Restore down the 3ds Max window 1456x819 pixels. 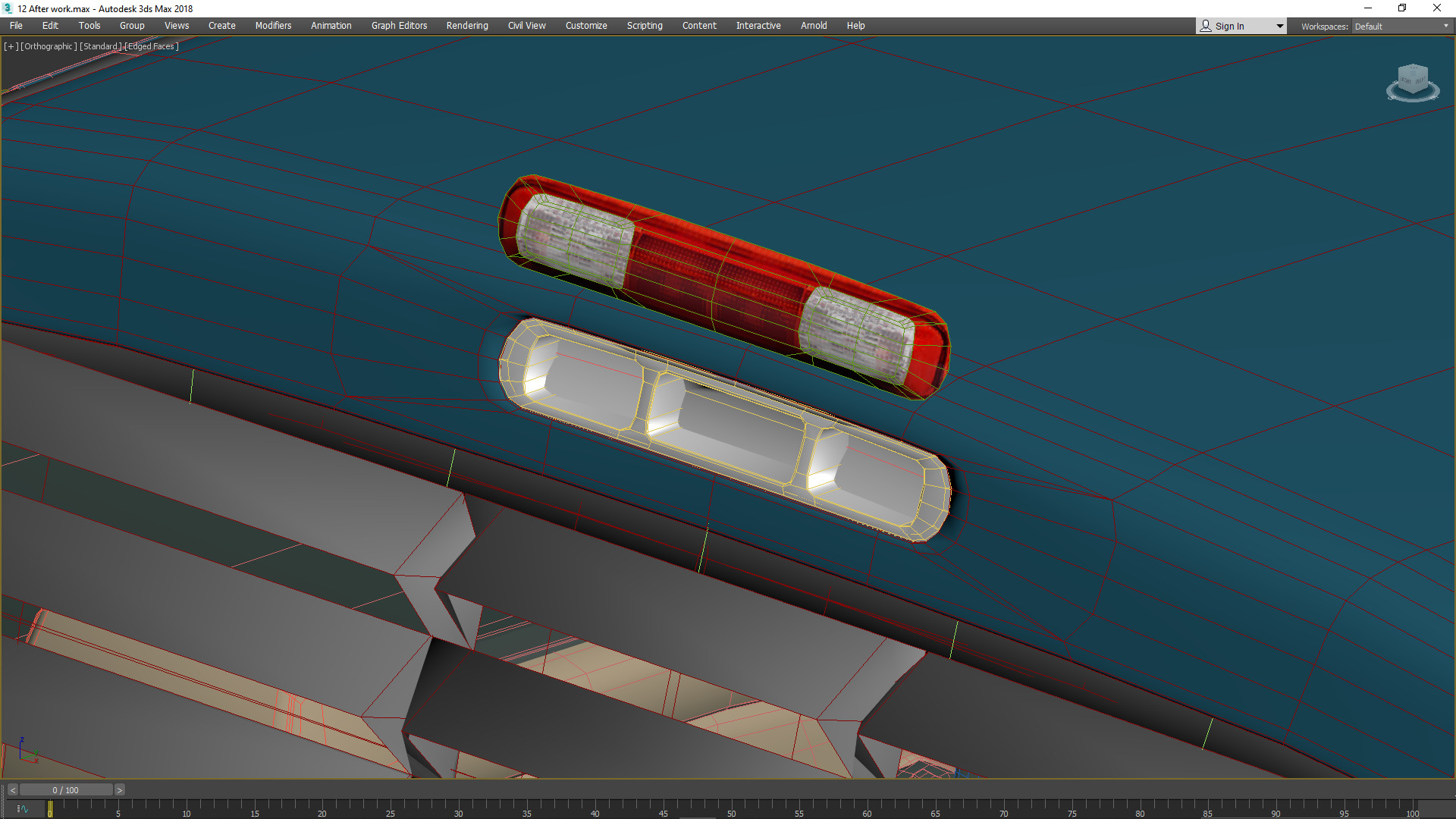pyautogui.click(x=1402, y=8)
